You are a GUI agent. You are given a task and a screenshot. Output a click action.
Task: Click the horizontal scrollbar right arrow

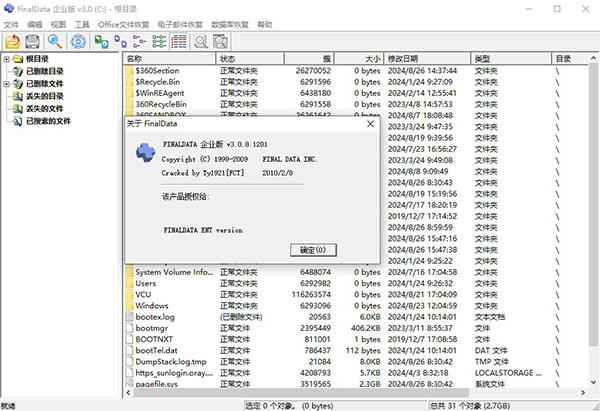coord(583,393)
